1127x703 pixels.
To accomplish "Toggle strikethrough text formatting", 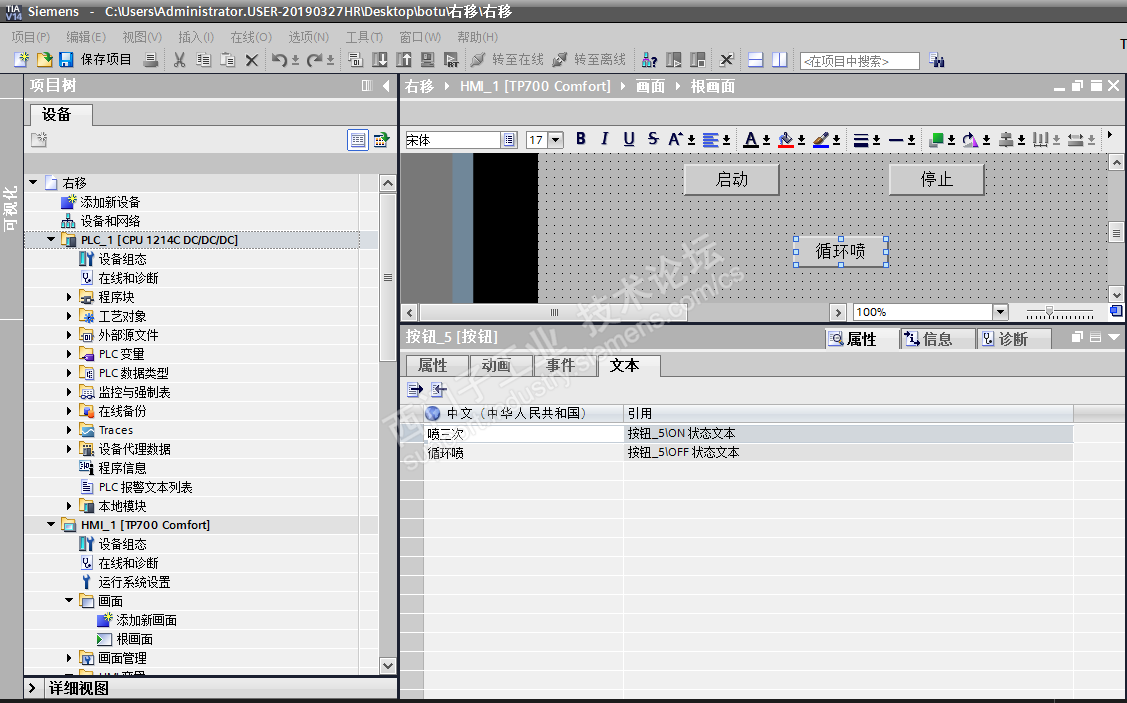I will pyautogui.click(x=653, y=139).
